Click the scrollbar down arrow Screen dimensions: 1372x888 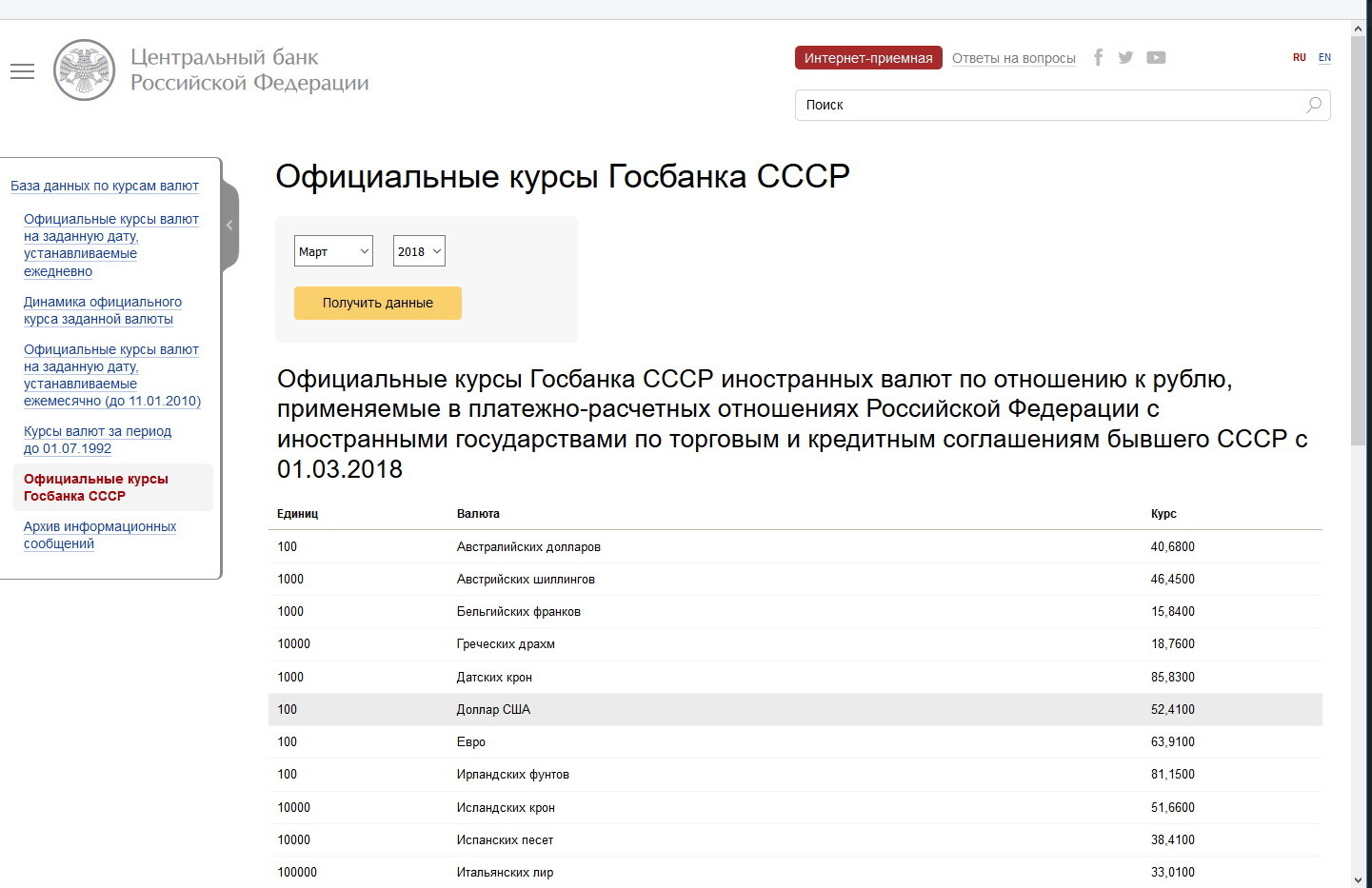point(1359,879)
